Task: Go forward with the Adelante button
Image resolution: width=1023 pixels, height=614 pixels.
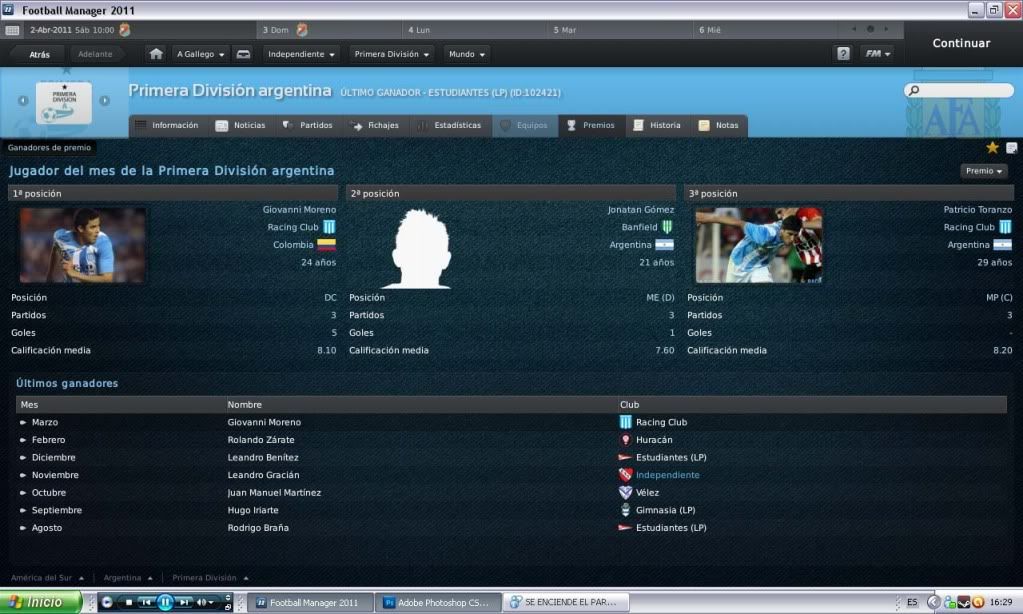Action: (95, 54)
